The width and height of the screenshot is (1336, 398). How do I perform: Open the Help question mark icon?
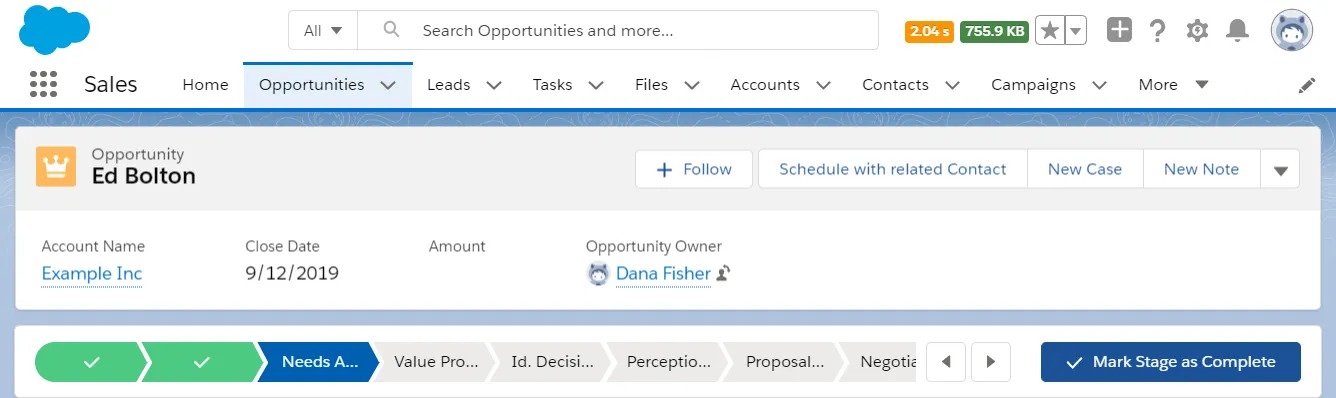1158,31
